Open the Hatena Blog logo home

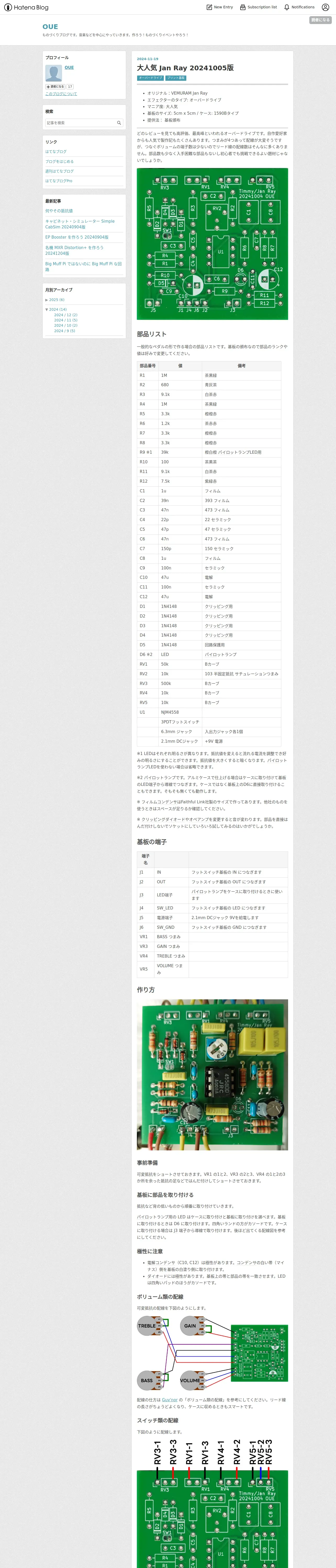point(26,7)
